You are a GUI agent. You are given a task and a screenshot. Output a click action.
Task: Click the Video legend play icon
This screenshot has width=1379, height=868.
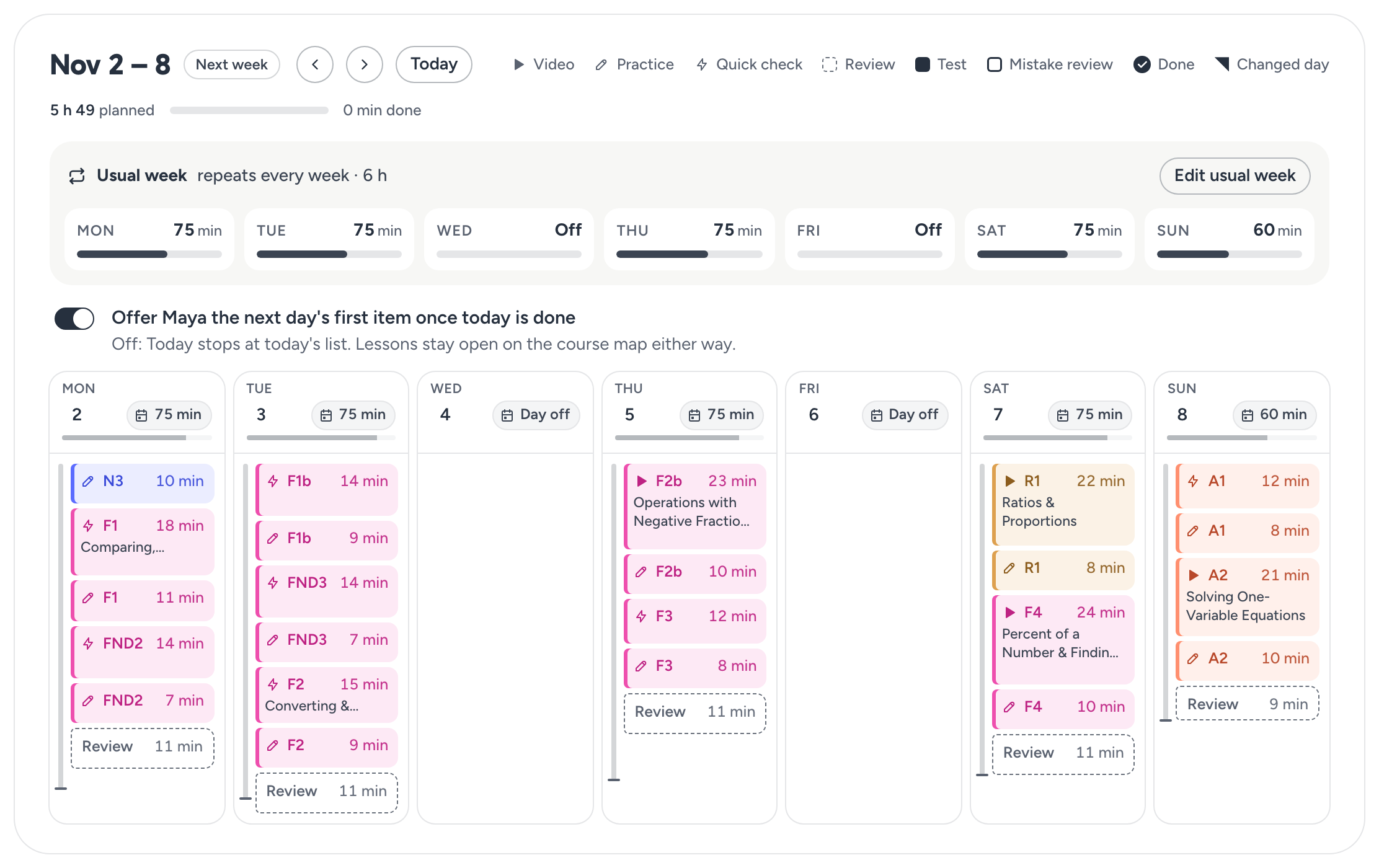pos(519,64)
